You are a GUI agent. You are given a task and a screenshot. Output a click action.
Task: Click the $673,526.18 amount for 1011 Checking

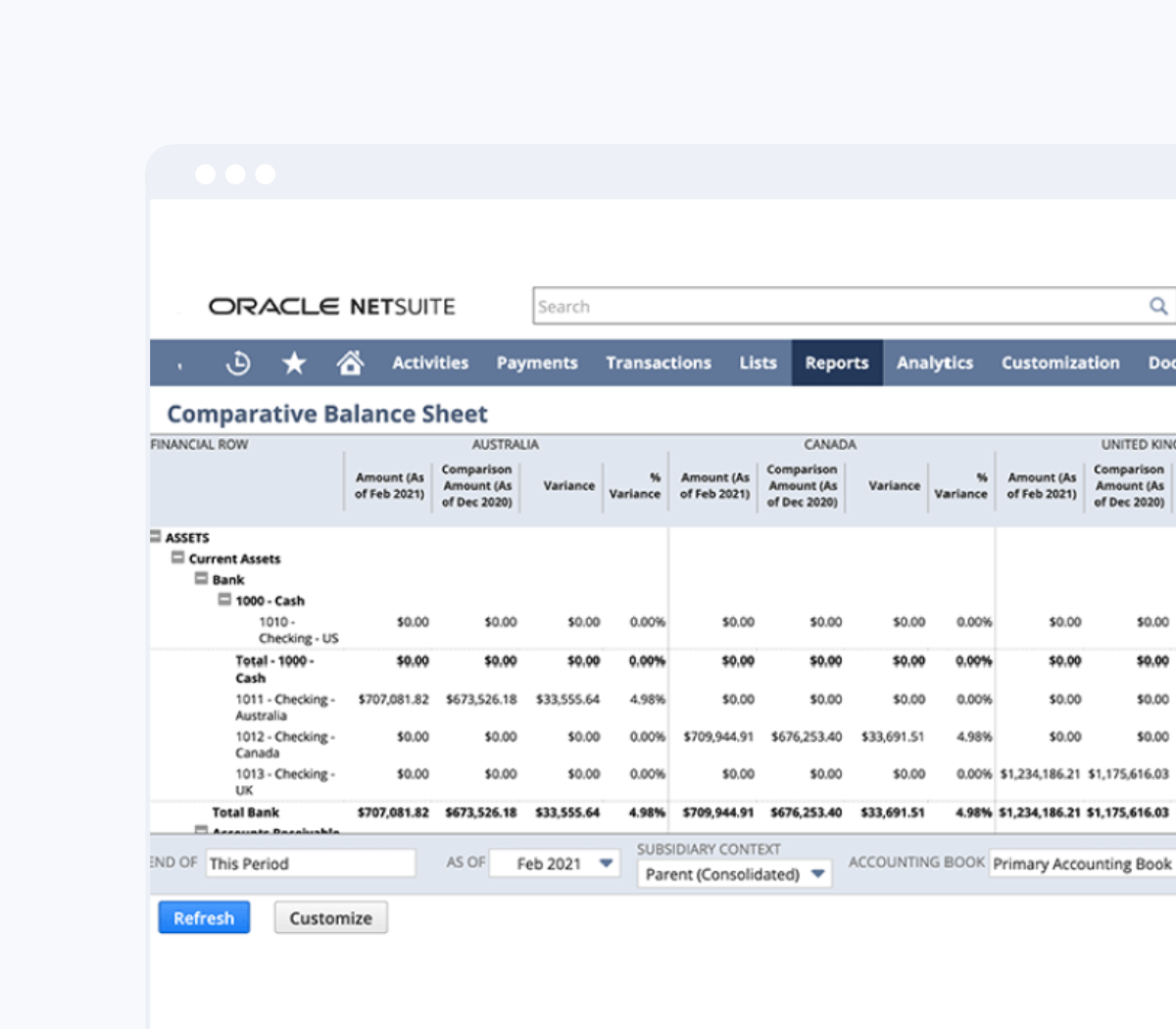click(x=481, y=700)
